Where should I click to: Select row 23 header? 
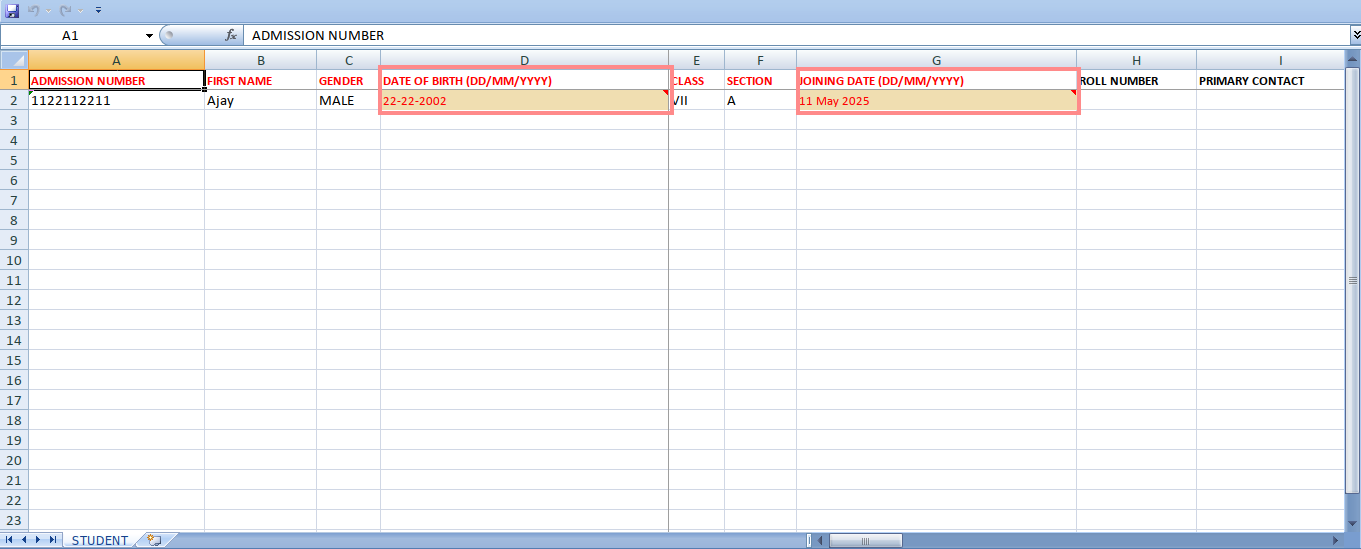pyautogui.click(x=14, y=520)
